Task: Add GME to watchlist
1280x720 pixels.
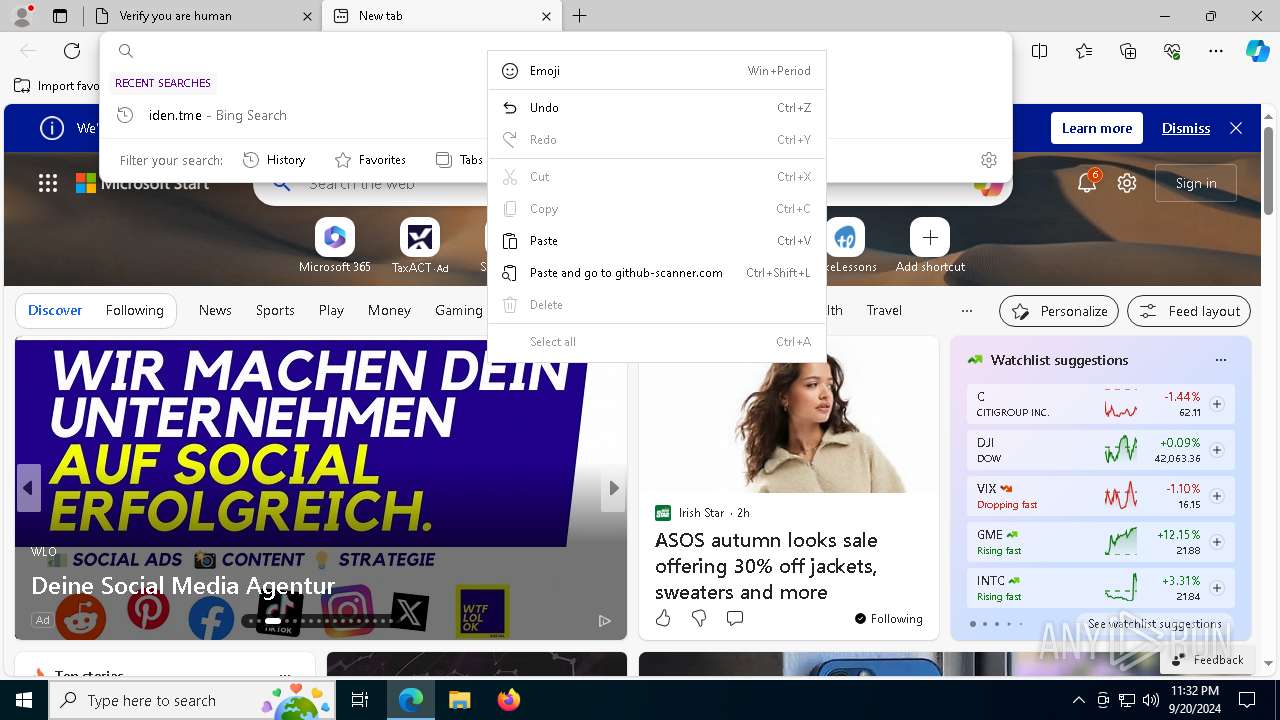Action: pyautogui.click(x=1217, y=542)
